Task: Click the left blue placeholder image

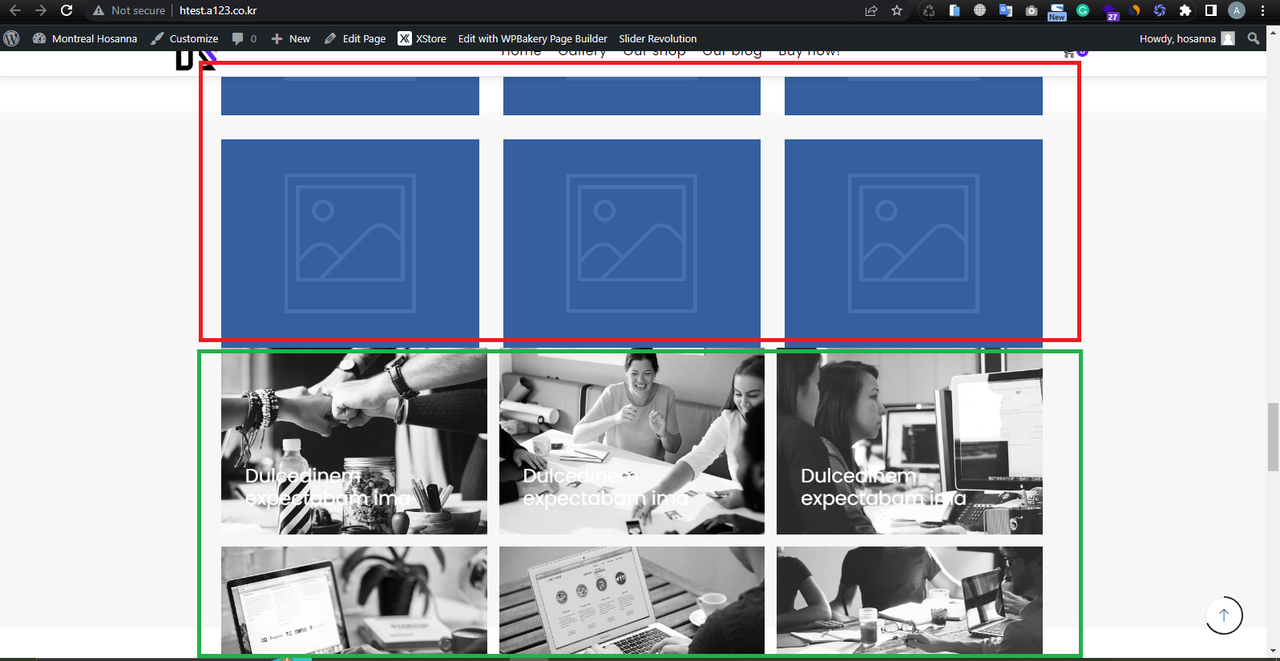Action: pyautogui.click(x=350, y=242)
